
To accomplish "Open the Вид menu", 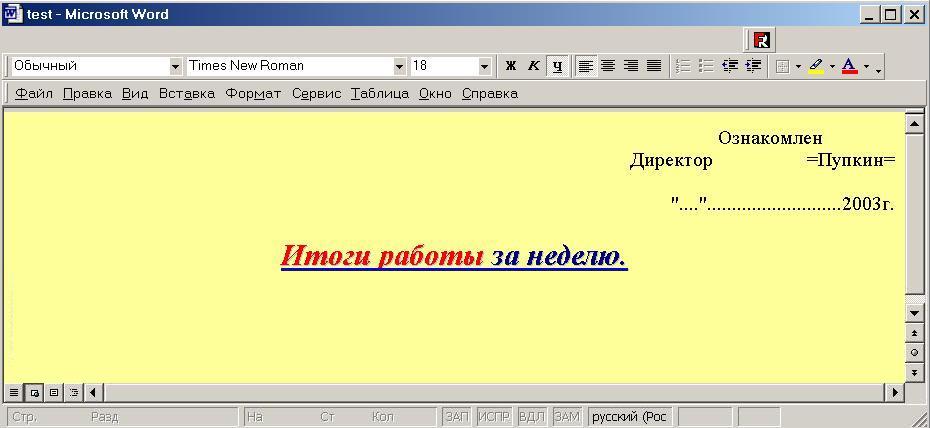I will point(135,94).
